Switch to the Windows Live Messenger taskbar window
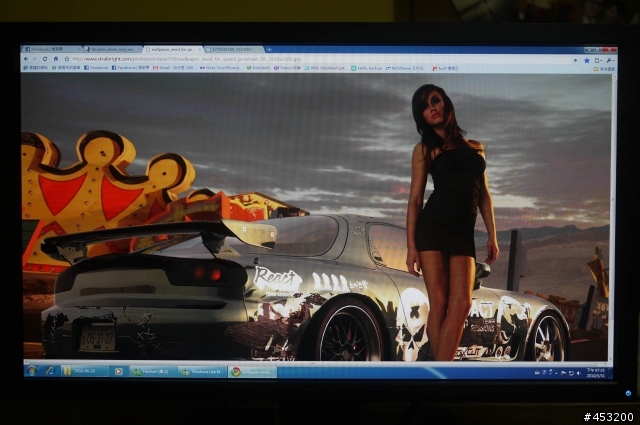This screenshot has height=425, width=640. (202, 372)
